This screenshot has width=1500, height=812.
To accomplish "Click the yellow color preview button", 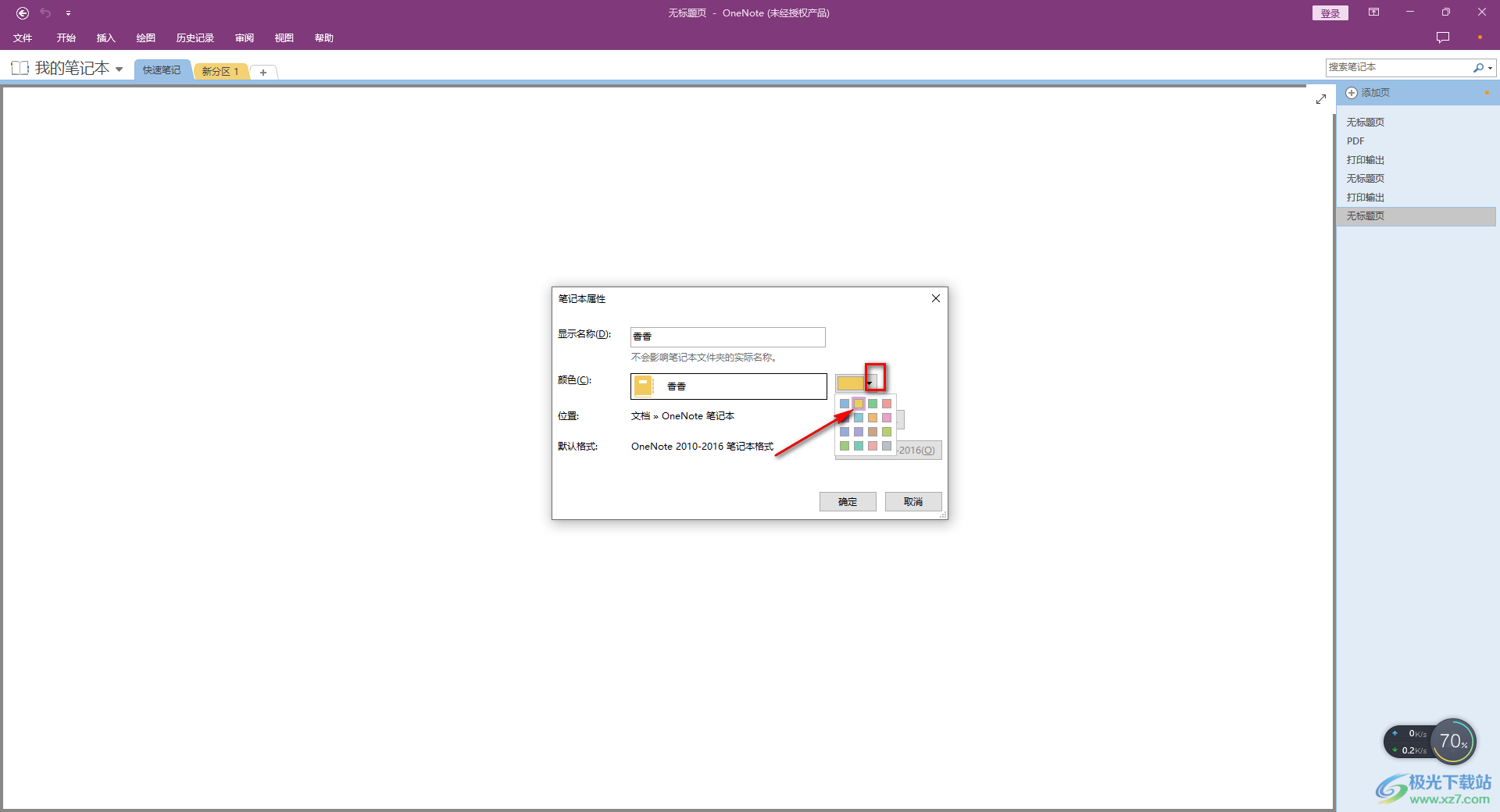I will click(x=850, y=383).
